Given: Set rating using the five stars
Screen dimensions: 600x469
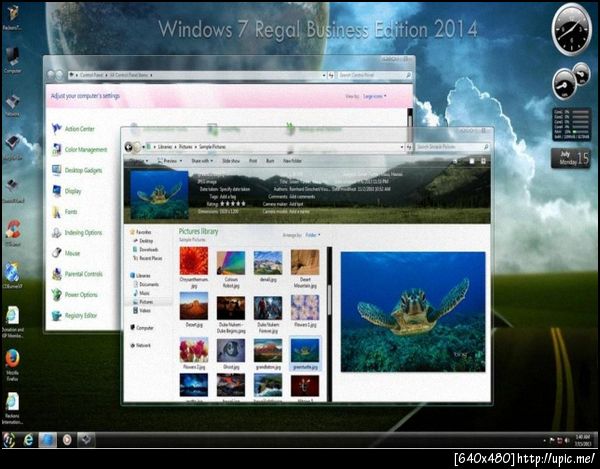Looking at the screenshot, I should (233, 204).
